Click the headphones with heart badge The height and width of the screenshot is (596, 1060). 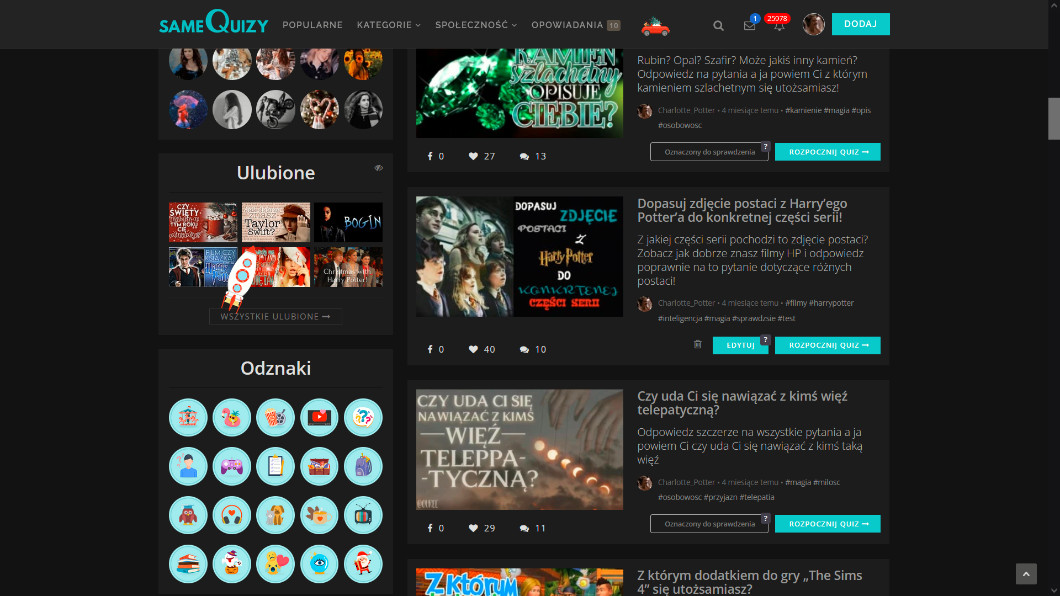[232, 515]
